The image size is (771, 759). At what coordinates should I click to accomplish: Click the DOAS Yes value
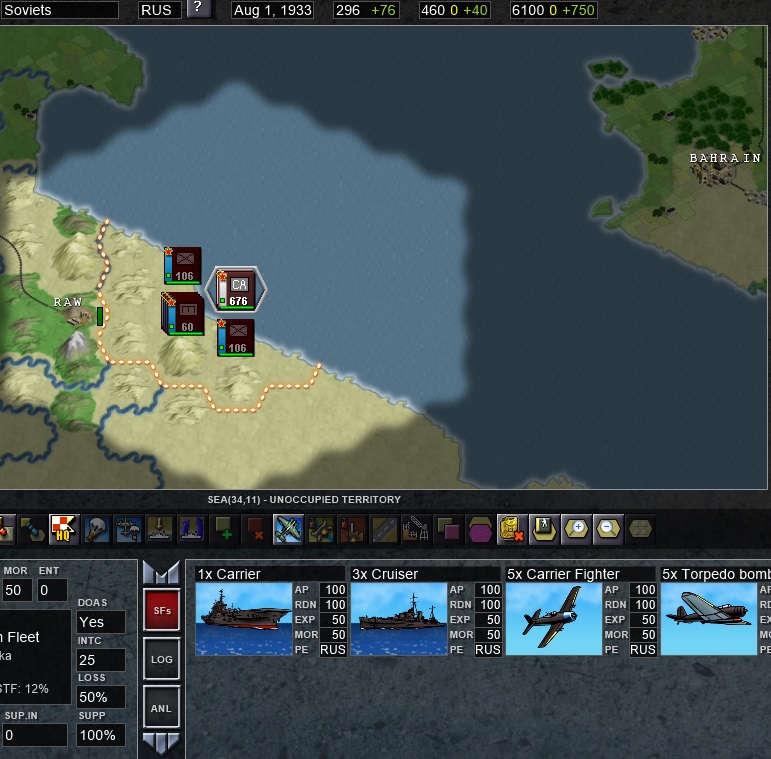[x=101, y=622]
